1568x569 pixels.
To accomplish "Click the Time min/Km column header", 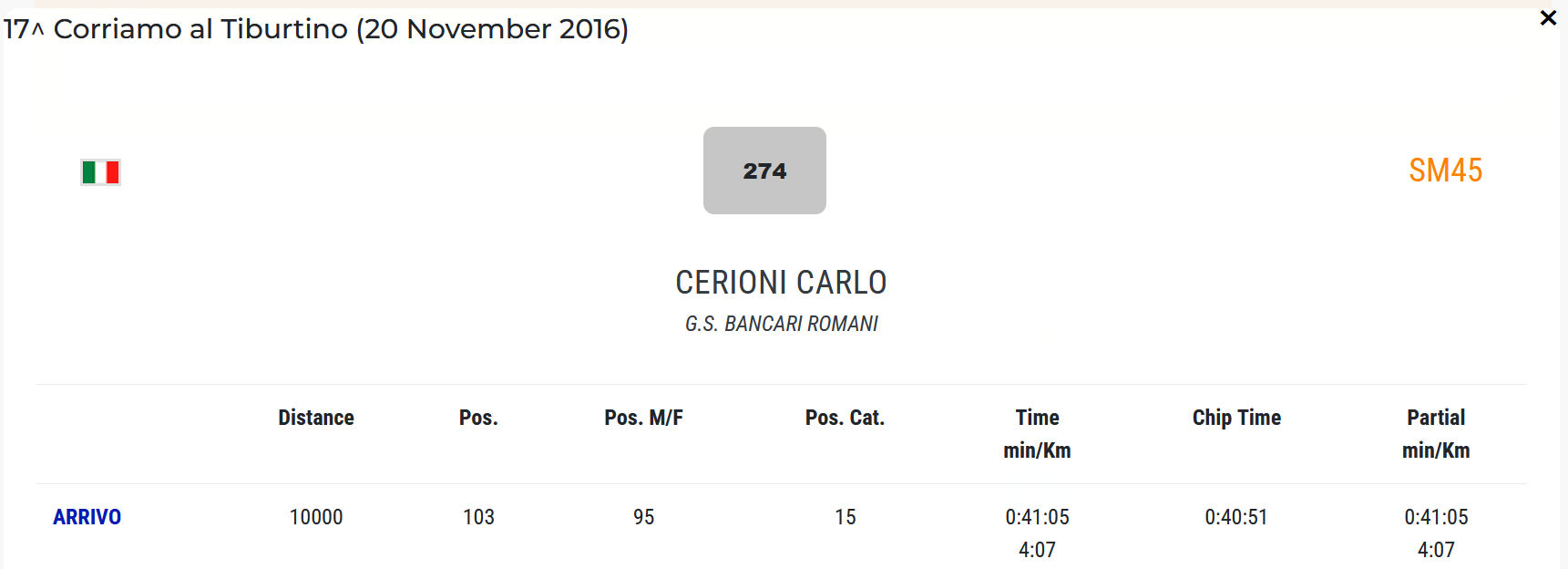I will click(1037, 433).
